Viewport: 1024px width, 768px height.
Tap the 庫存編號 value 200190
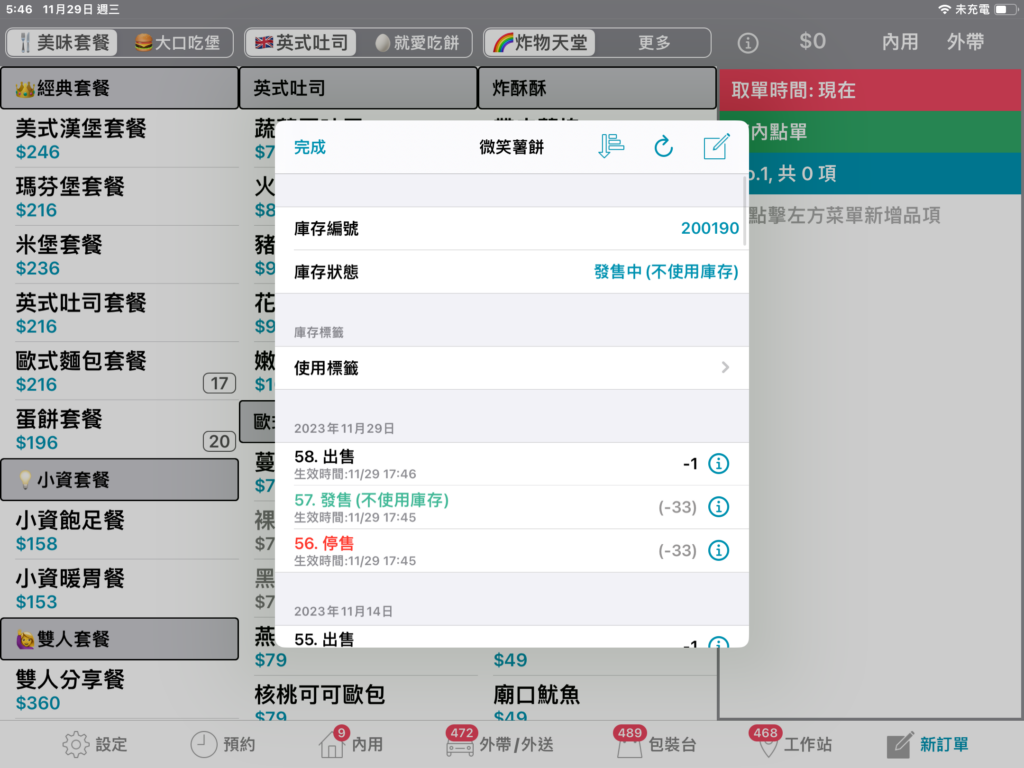tap(709, 228)
